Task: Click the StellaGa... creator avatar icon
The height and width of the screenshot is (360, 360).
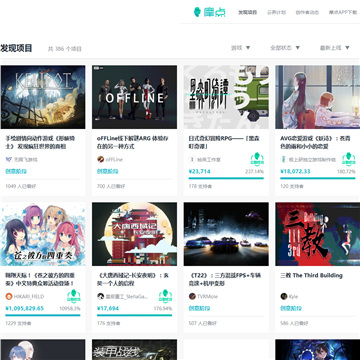Action: click(x=100, y=296)
